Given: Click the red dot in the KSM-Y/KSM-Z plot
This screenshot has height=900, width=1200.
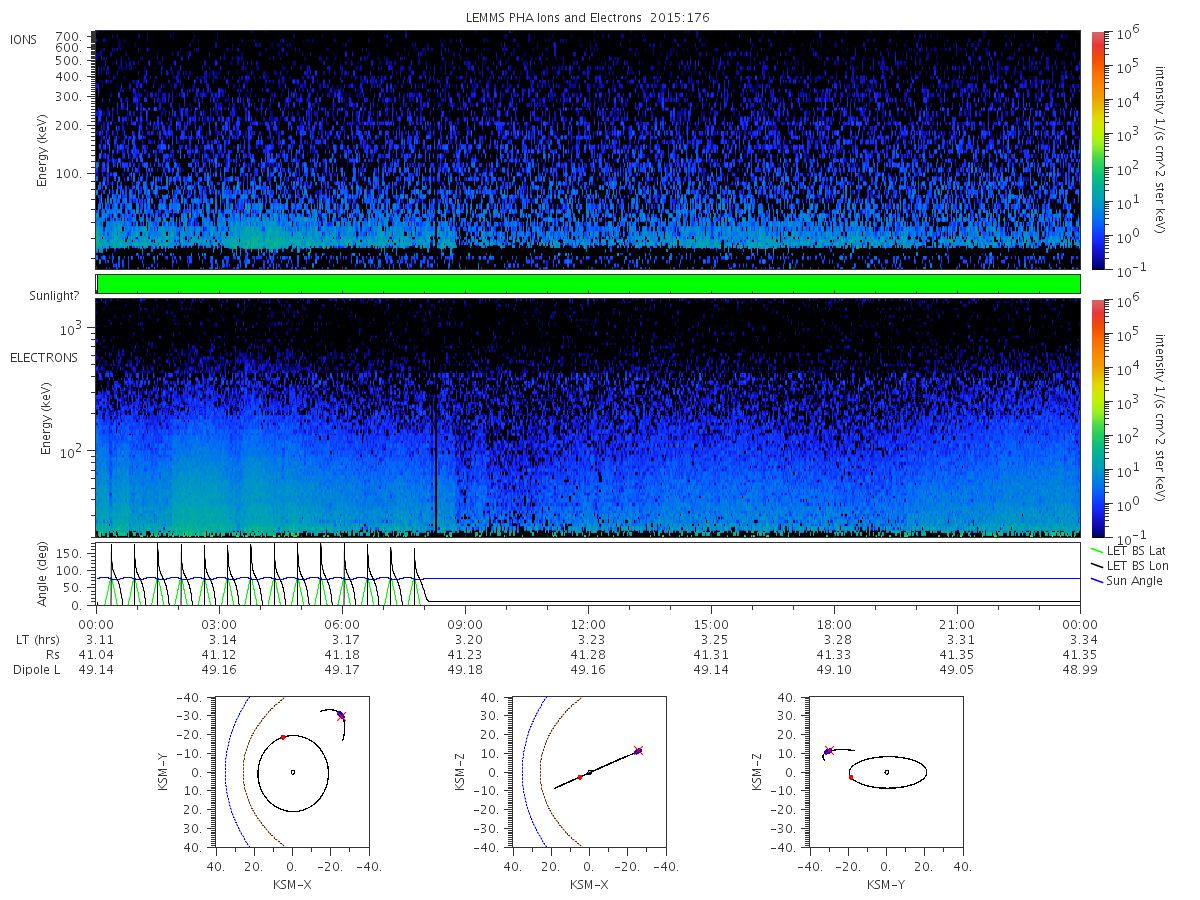Looking at the screenshot, I should coord(851,777).
